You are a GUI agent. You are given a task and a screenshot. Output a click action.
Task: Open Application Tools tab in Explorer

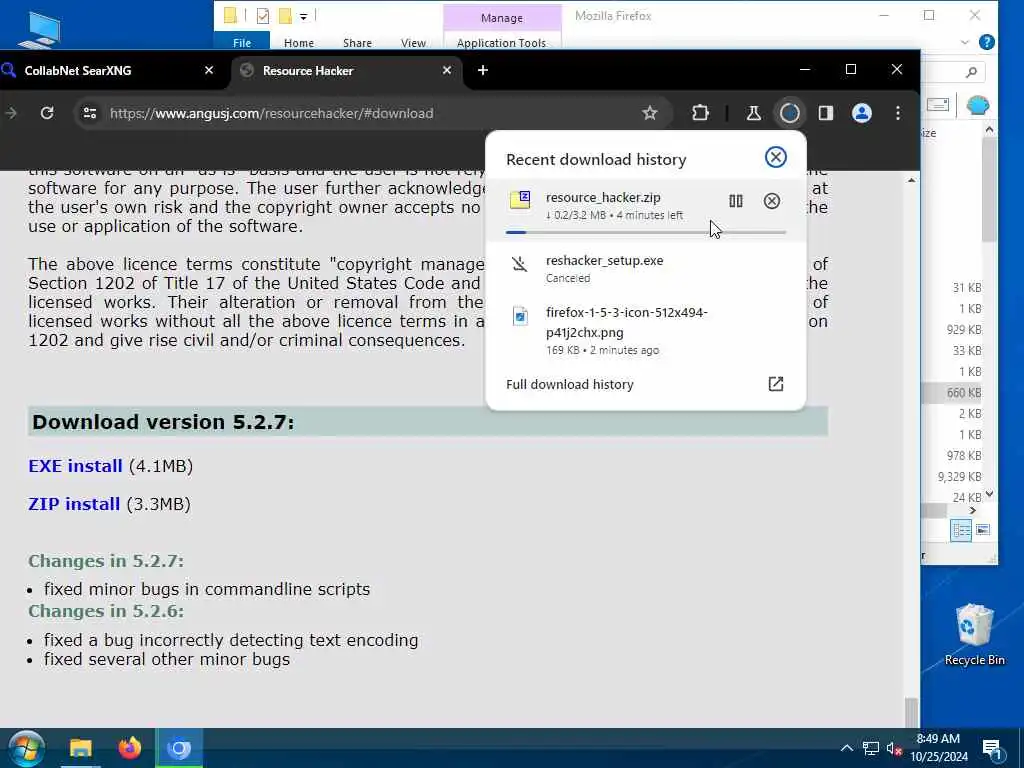coord(501,42)
